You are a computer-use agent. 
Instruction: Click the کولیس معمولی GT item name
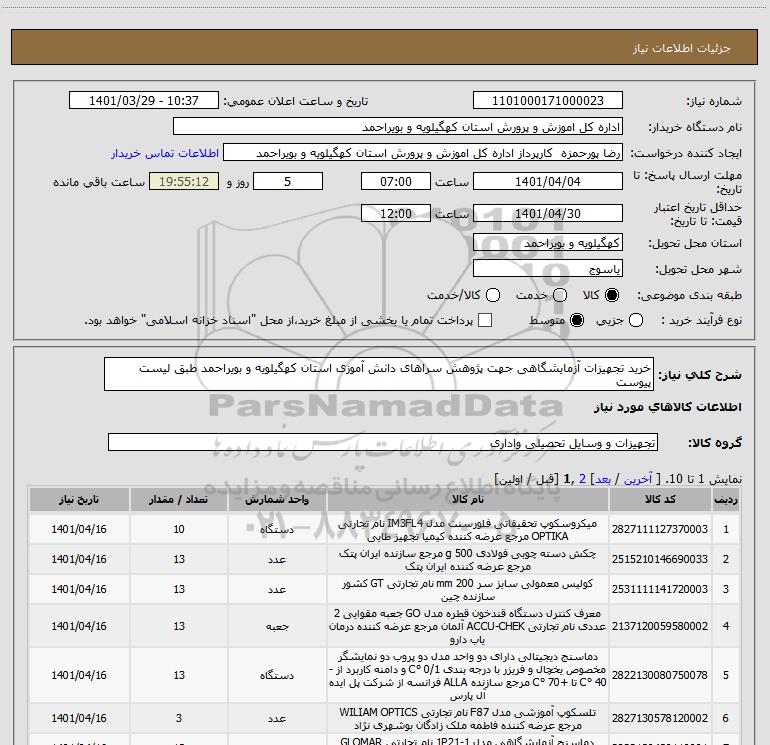click(468, 590)
